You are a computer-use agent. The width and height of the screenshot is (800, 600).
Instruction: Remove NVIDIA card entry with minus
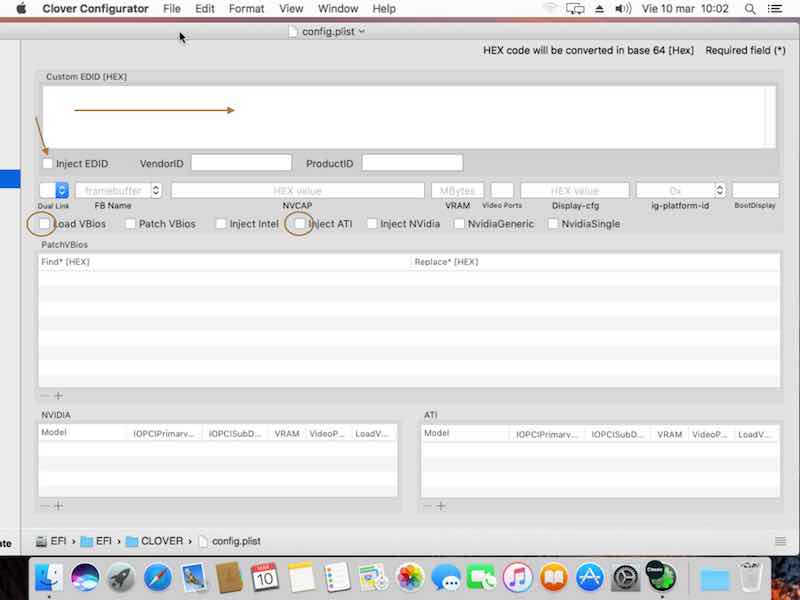coord(45,506)
